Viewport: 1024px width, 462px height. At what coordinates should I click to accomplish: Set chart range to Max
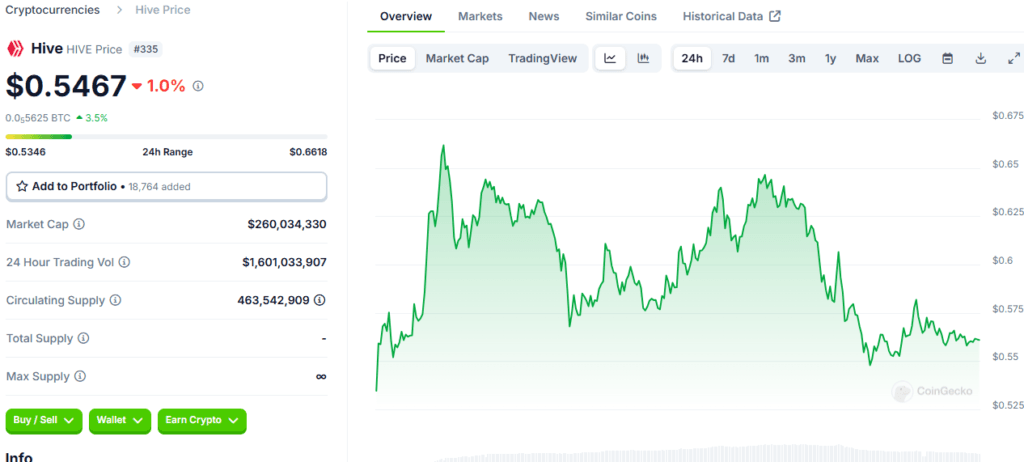867,58
